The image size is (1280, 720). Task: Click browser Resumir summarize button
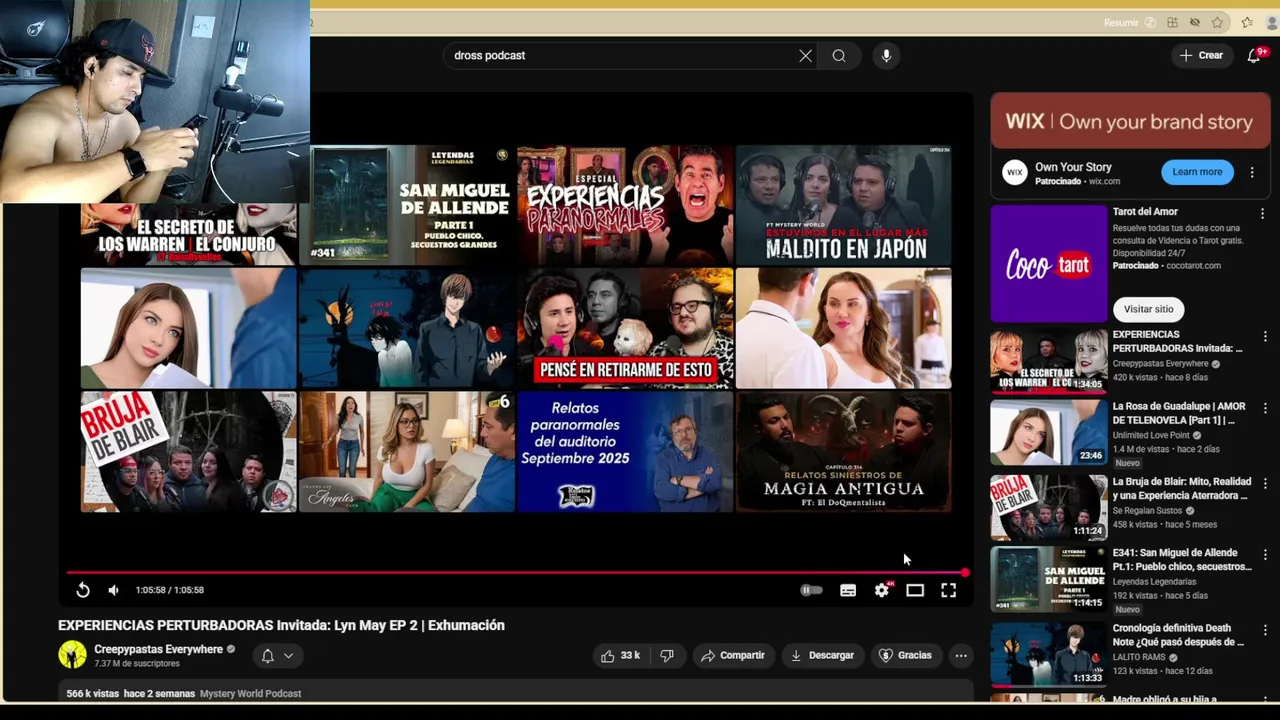pyautogui.click(x=1121, y=23)
